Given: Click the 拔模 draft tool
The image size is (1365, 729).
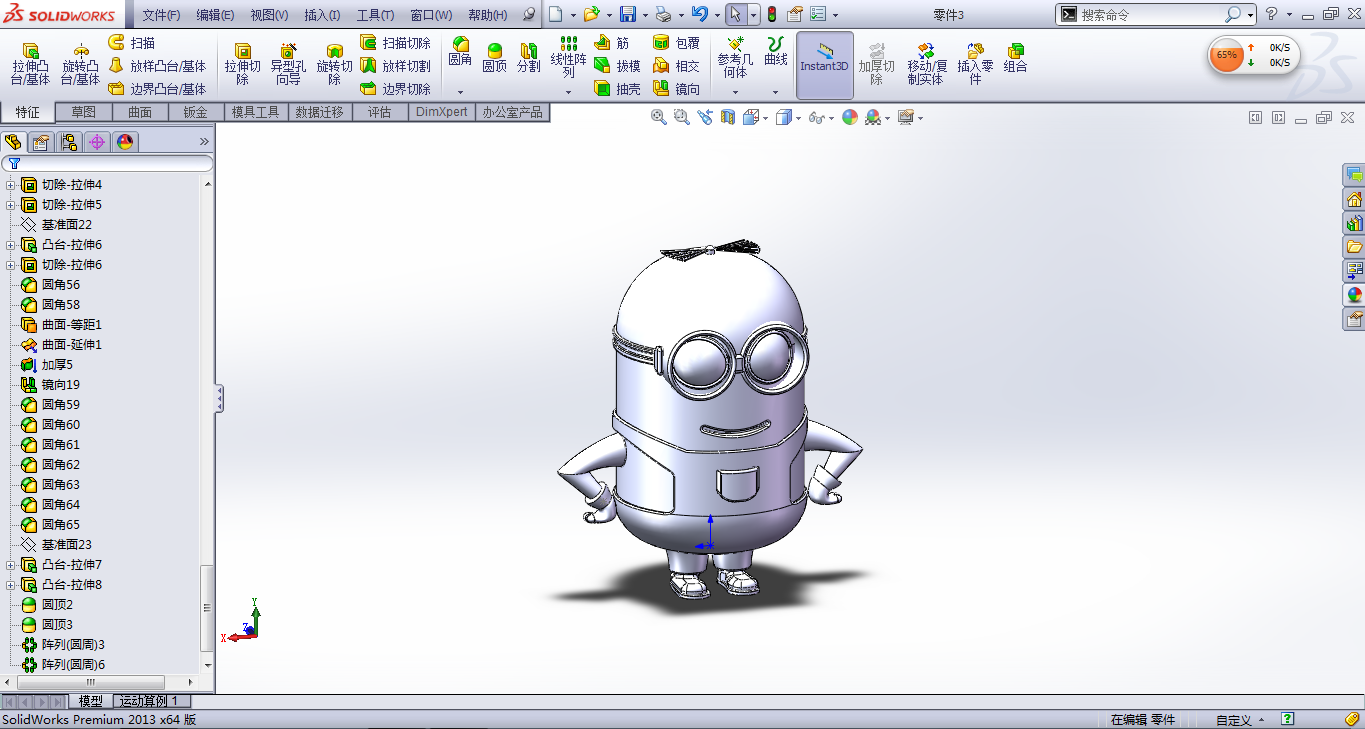Looking at the screenshot, I should point(617,66).
